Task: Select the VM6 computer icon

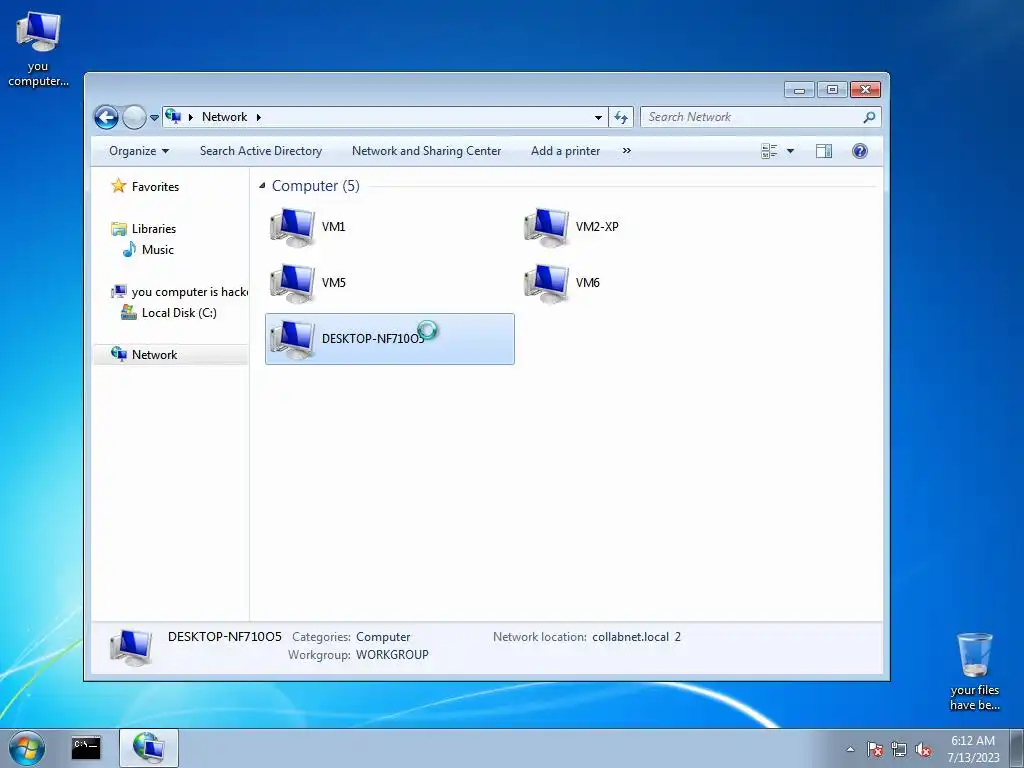Action: pyautogui.click(x=546, y=283)
